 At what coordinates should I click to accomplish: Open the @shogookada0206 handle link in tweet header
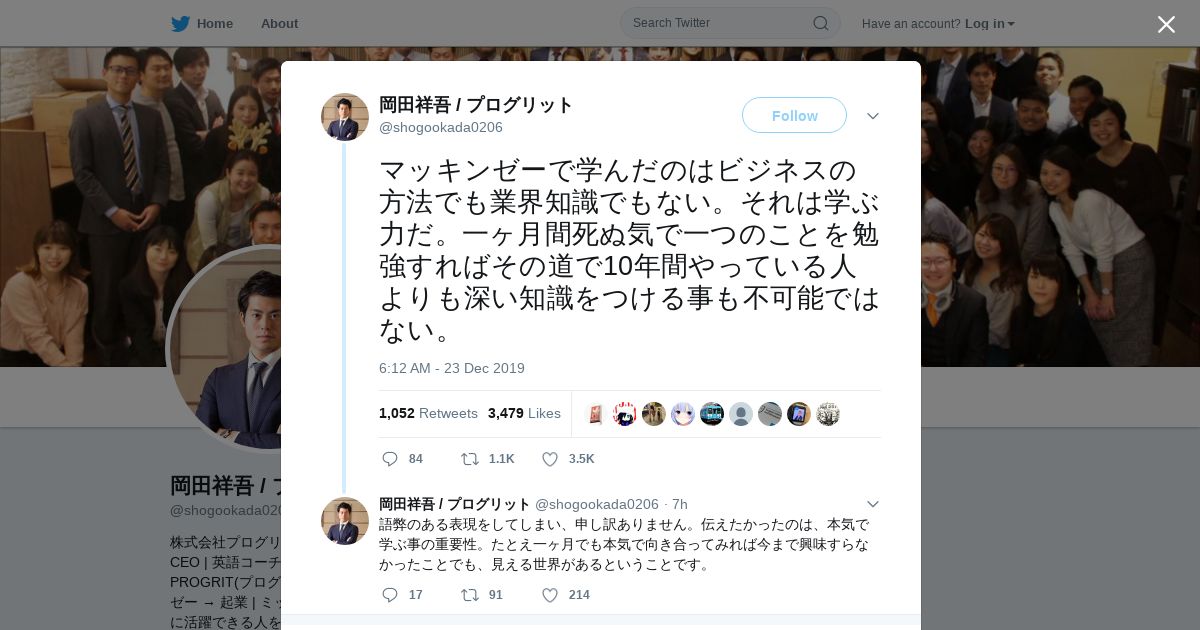pyautogui.click(x=441, y=127)
